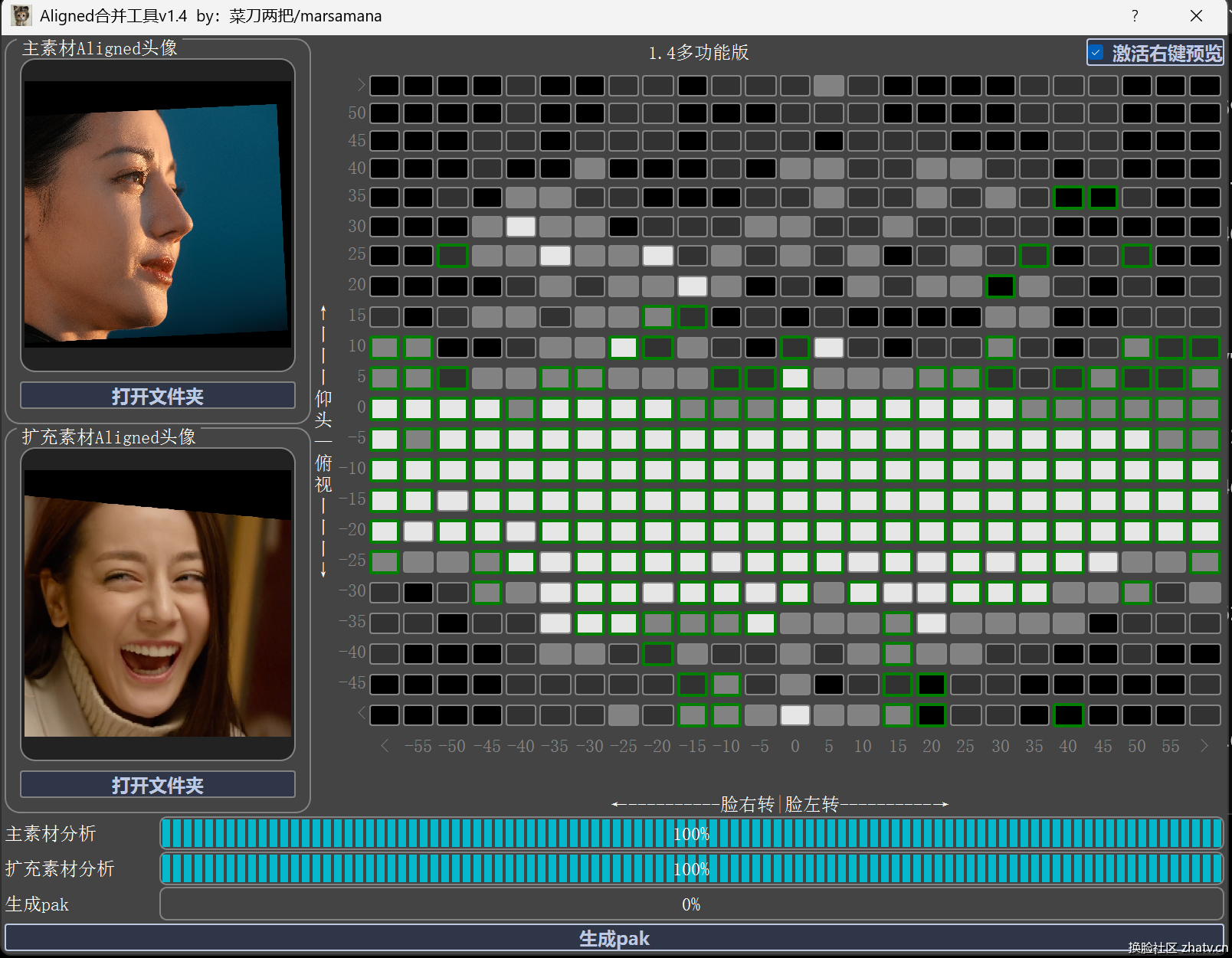Toggle grid cell at pitch 35, yaw 40

(x=1068, y=197)
